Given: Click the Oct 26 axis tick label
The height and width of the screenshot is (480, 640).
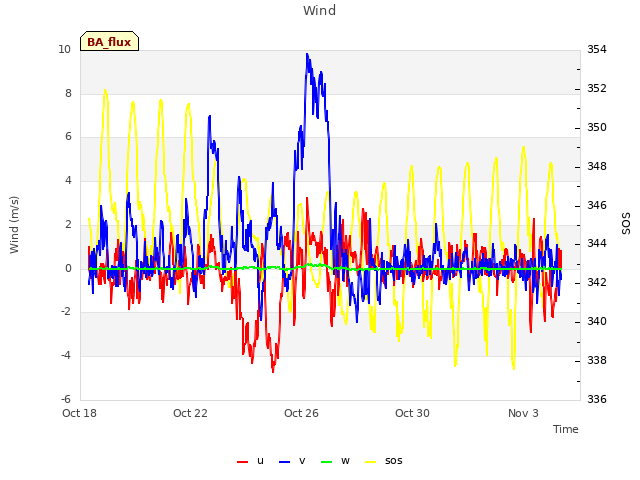Looking at the screenshot, I should [301, 413].
